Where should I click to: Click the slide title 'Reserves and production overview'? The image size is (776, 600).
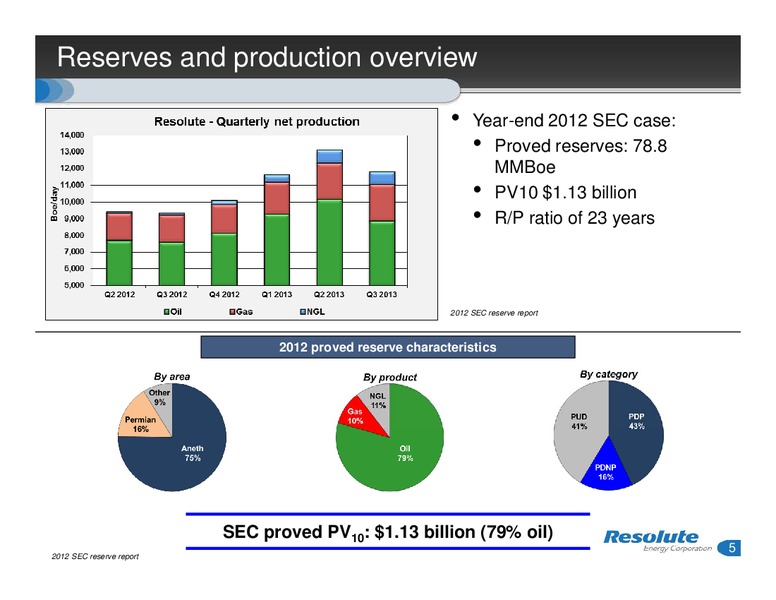coord(266,57)
